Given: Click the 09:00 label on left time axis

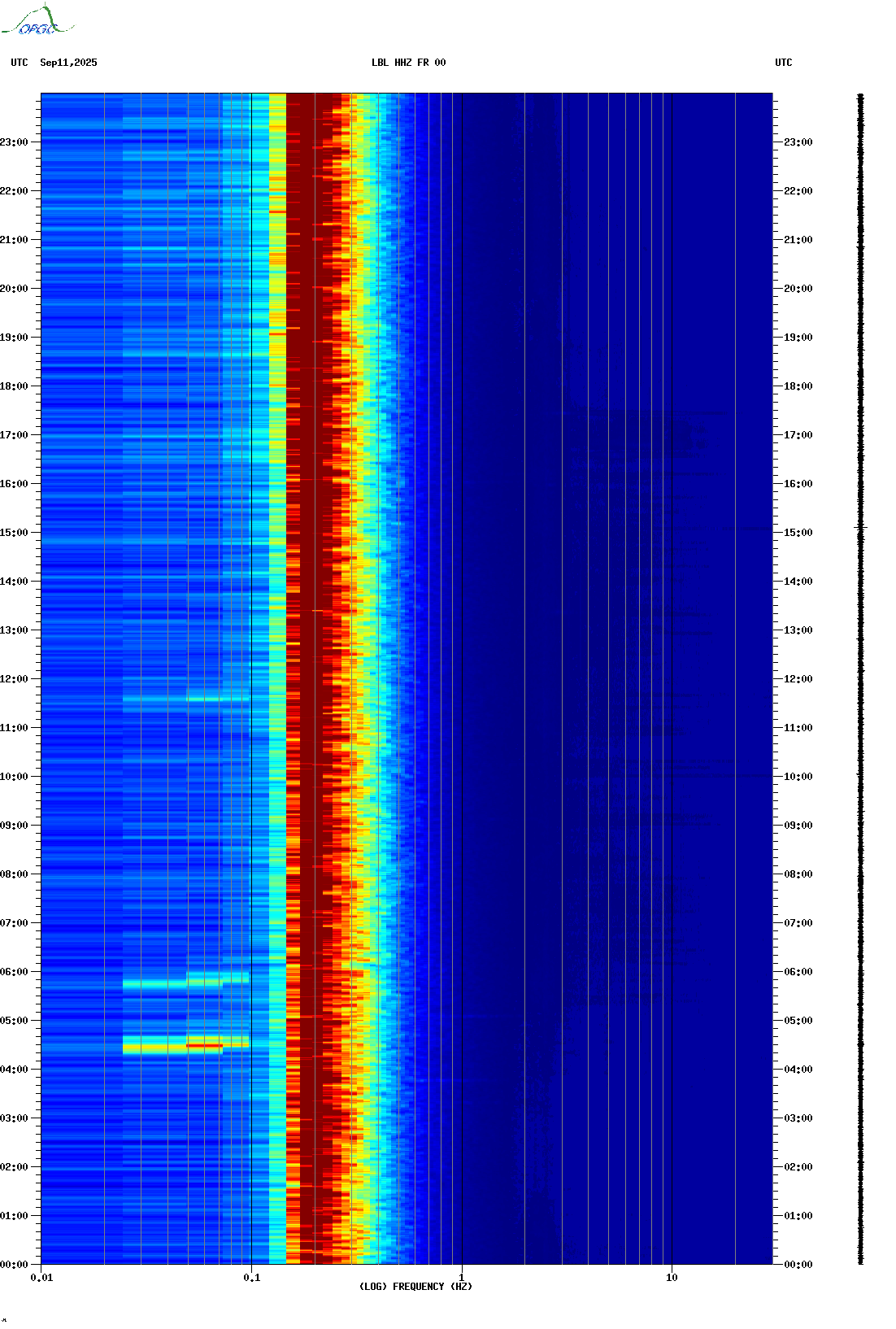Looking at the screenshot, I should [14, 826].
